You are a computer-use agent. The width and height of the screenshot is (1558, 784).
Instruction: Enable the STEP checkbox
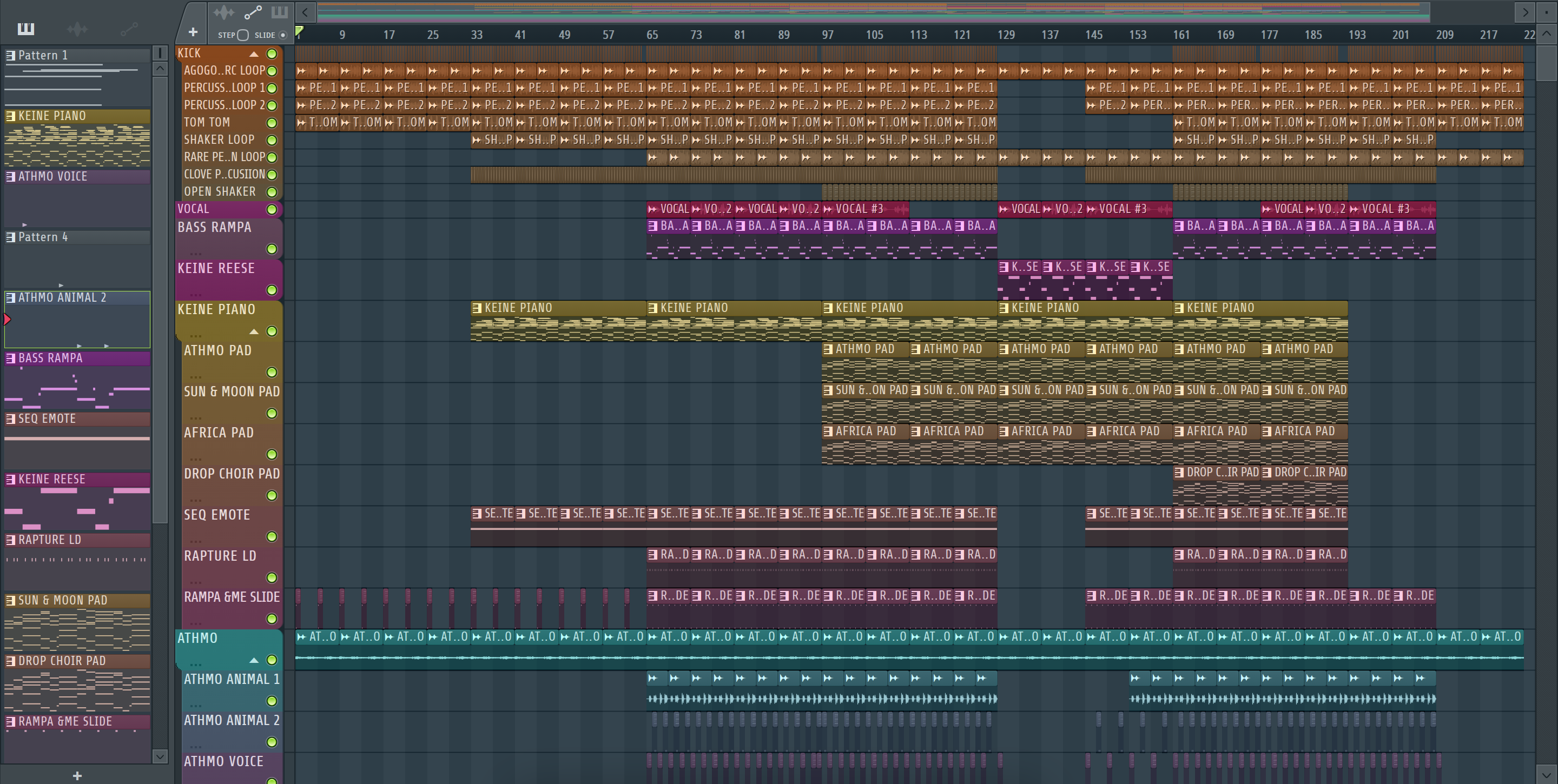pyautogui.click(x=243, y=35)
